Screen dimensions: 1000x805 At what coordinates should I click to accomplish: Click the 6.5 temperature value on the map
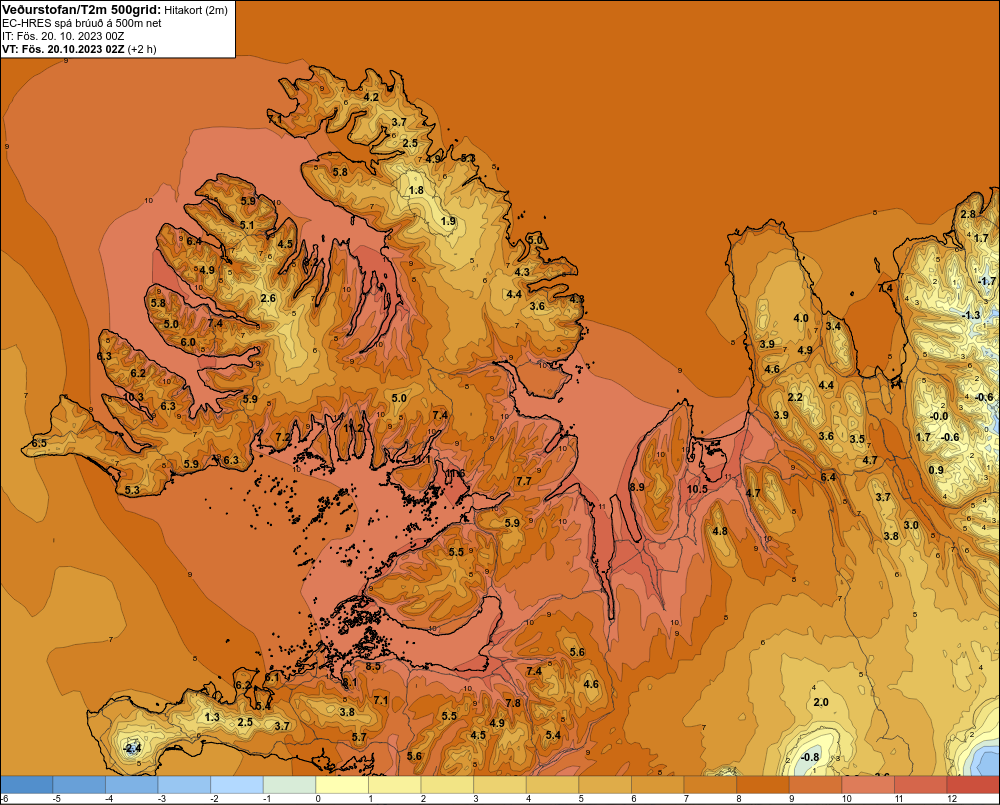pos(39,443)
